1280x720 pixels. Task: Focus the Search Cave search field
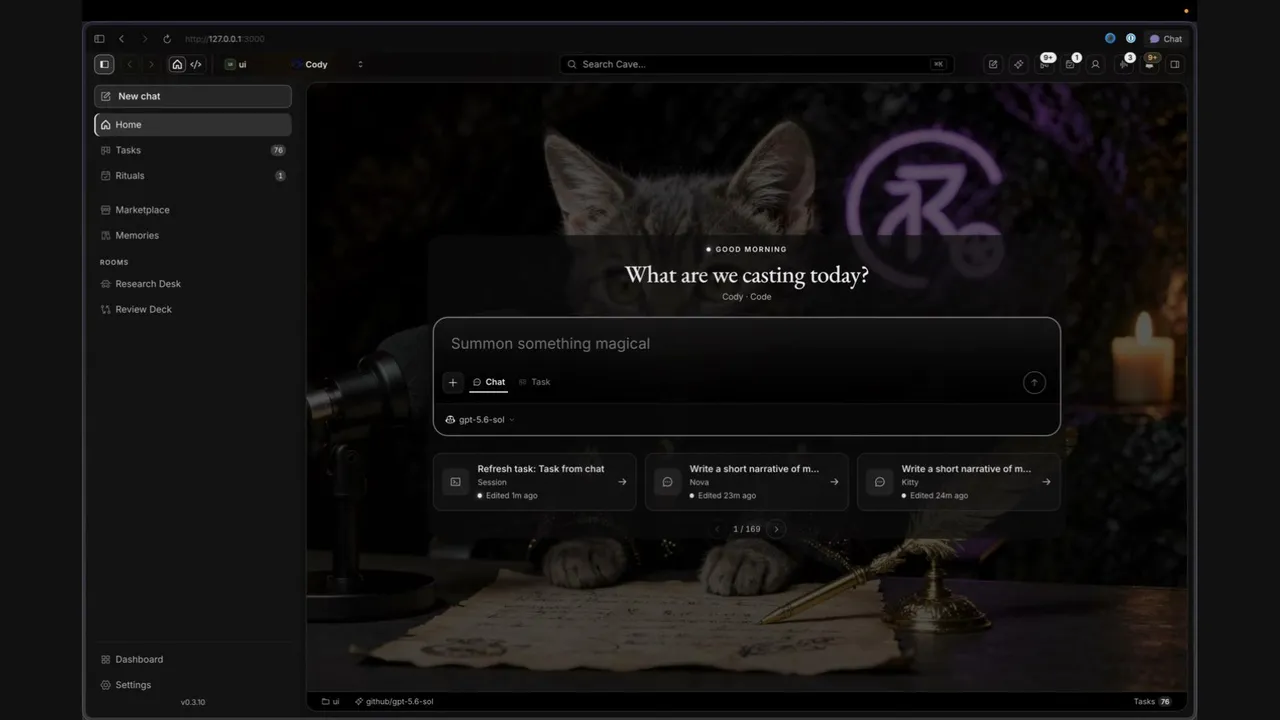pyautogui.click(x=755, y=64)
